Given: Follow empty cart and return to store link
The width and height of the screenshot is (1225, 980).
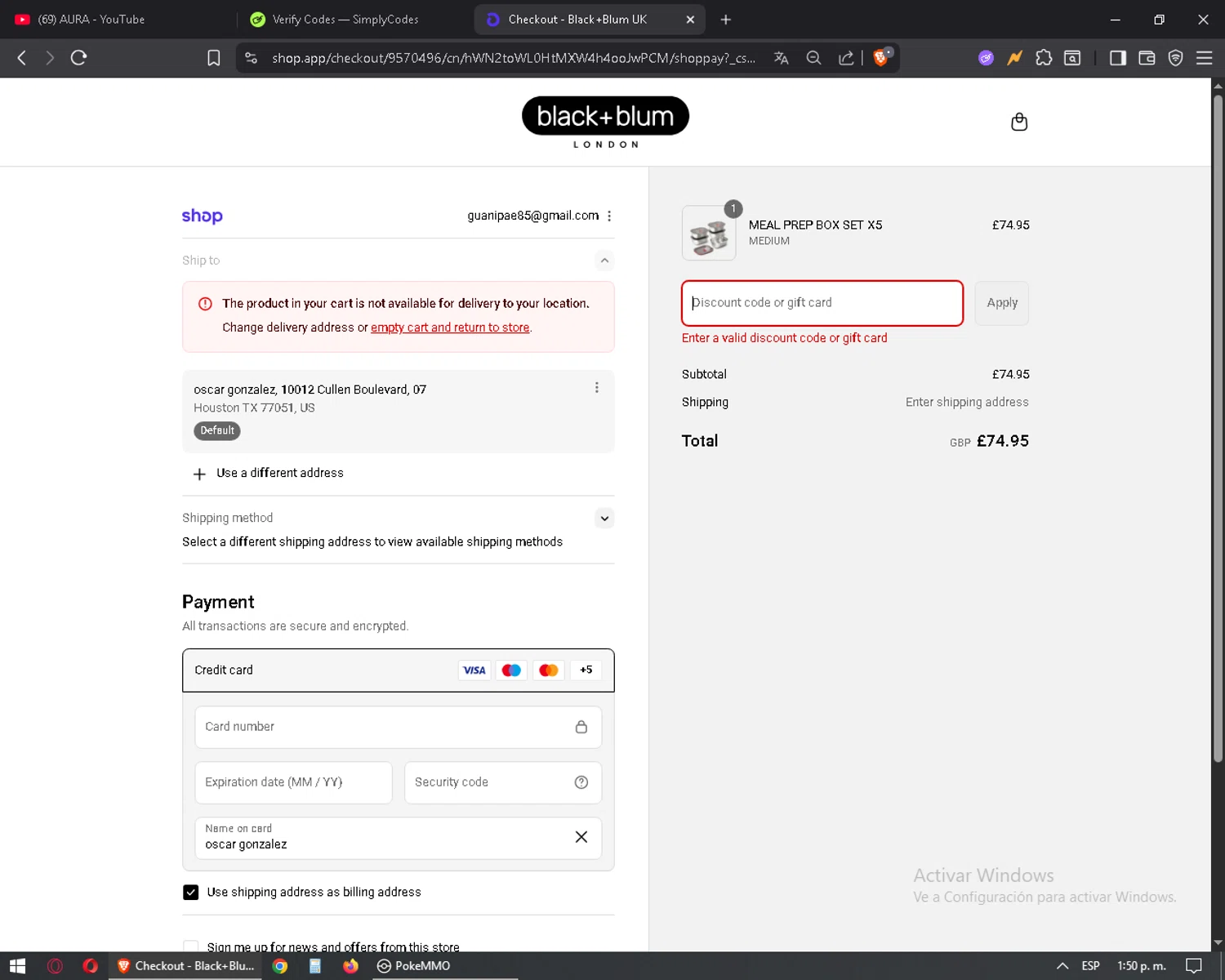Looking at the screenshot, I should tap(450, 327).
